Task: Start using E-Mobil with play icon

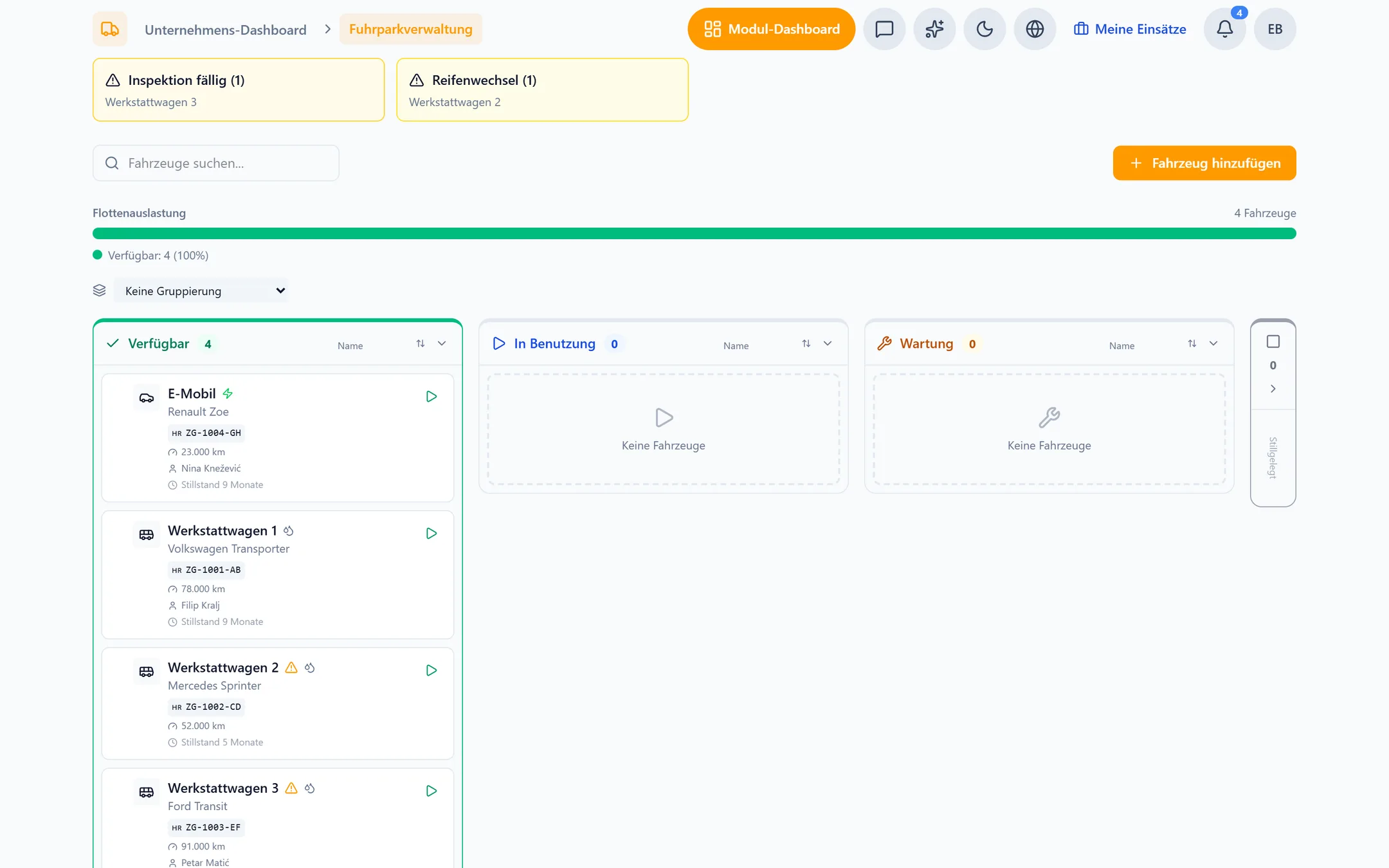Action: pyautogui.click(x=431, y=397)
